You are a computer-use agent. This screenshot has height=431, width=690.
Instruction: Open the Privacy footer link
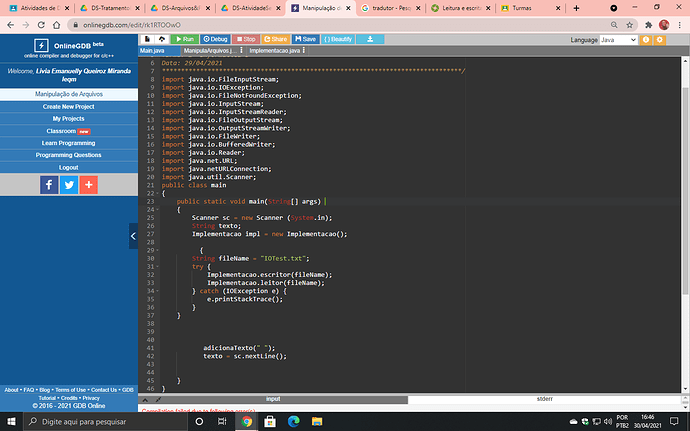pos(91,398)
